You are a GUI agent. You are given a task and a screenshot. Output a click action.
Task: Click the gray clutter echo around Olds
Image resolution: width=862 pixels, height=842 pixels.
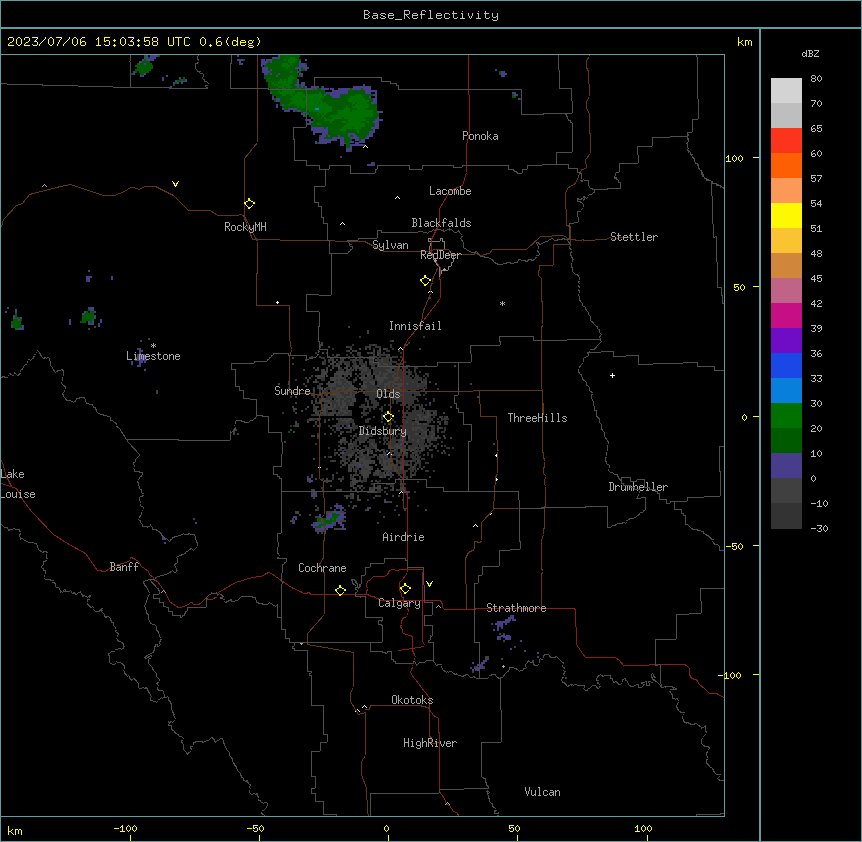pos(379,418)
